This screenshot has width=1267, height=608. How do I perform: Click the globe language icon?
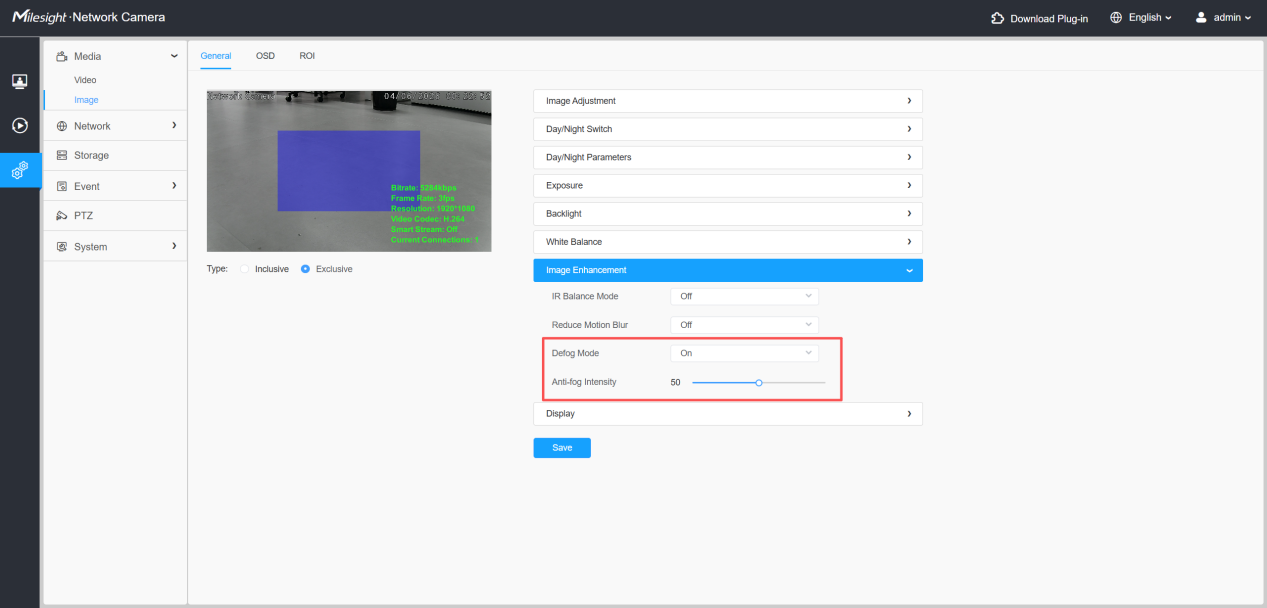(x=1116, y=18)
